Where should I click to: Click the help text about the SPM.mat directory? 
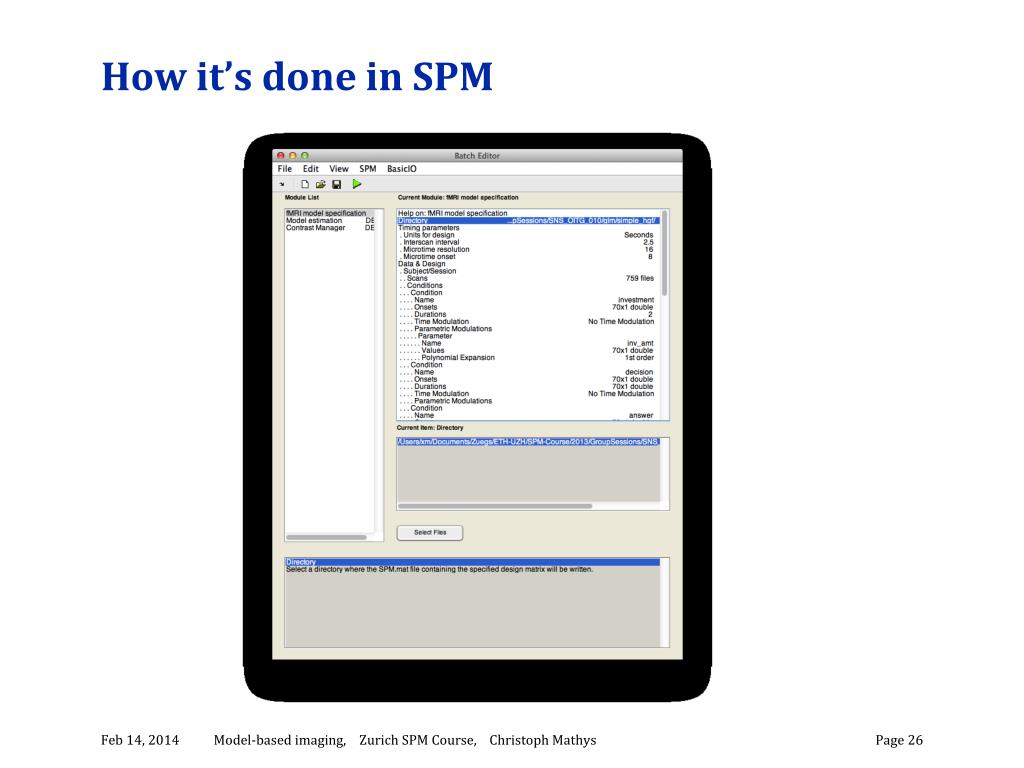point(440,569)
